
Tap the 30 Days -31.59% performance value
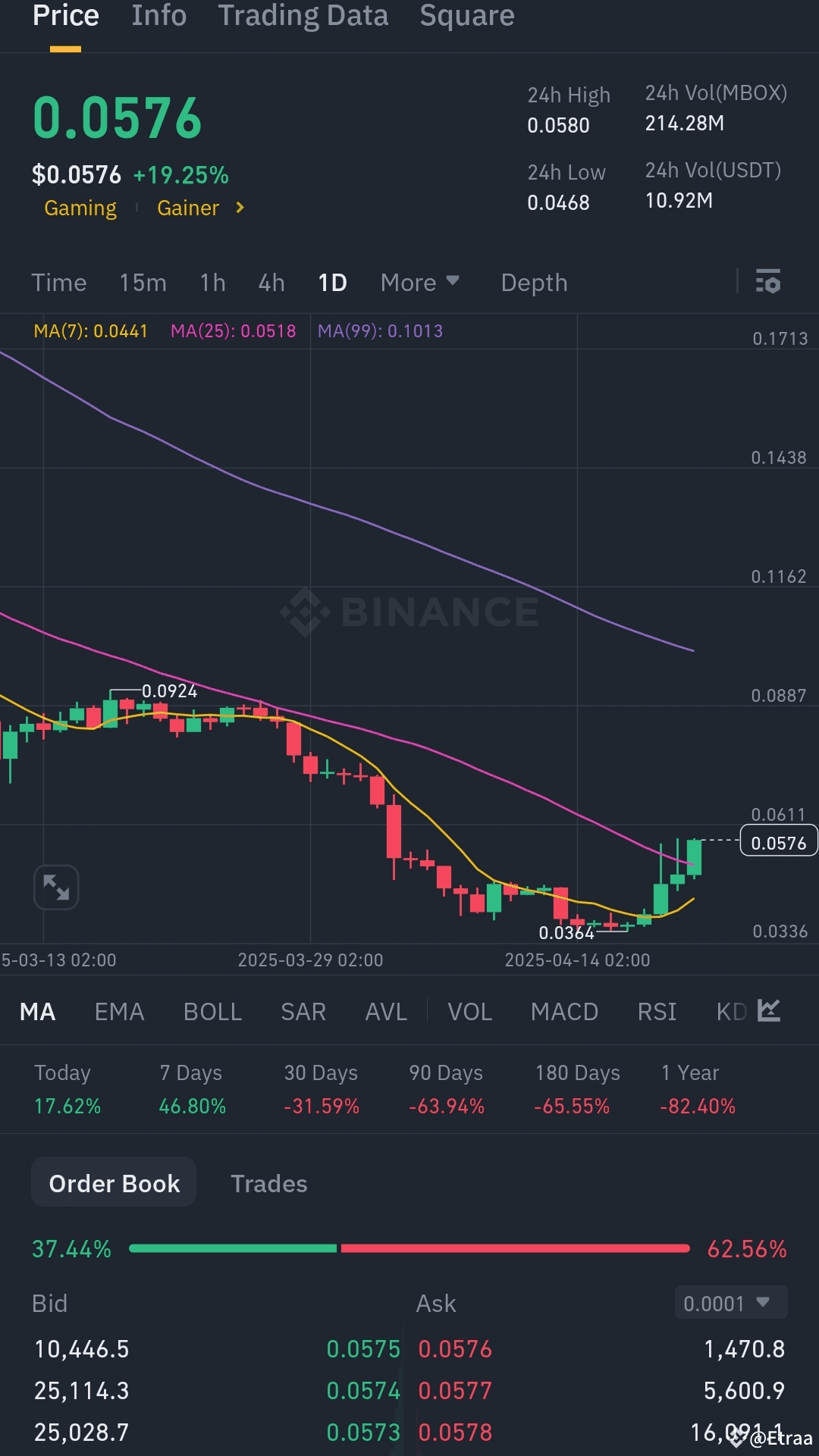tap(322, 1107)
